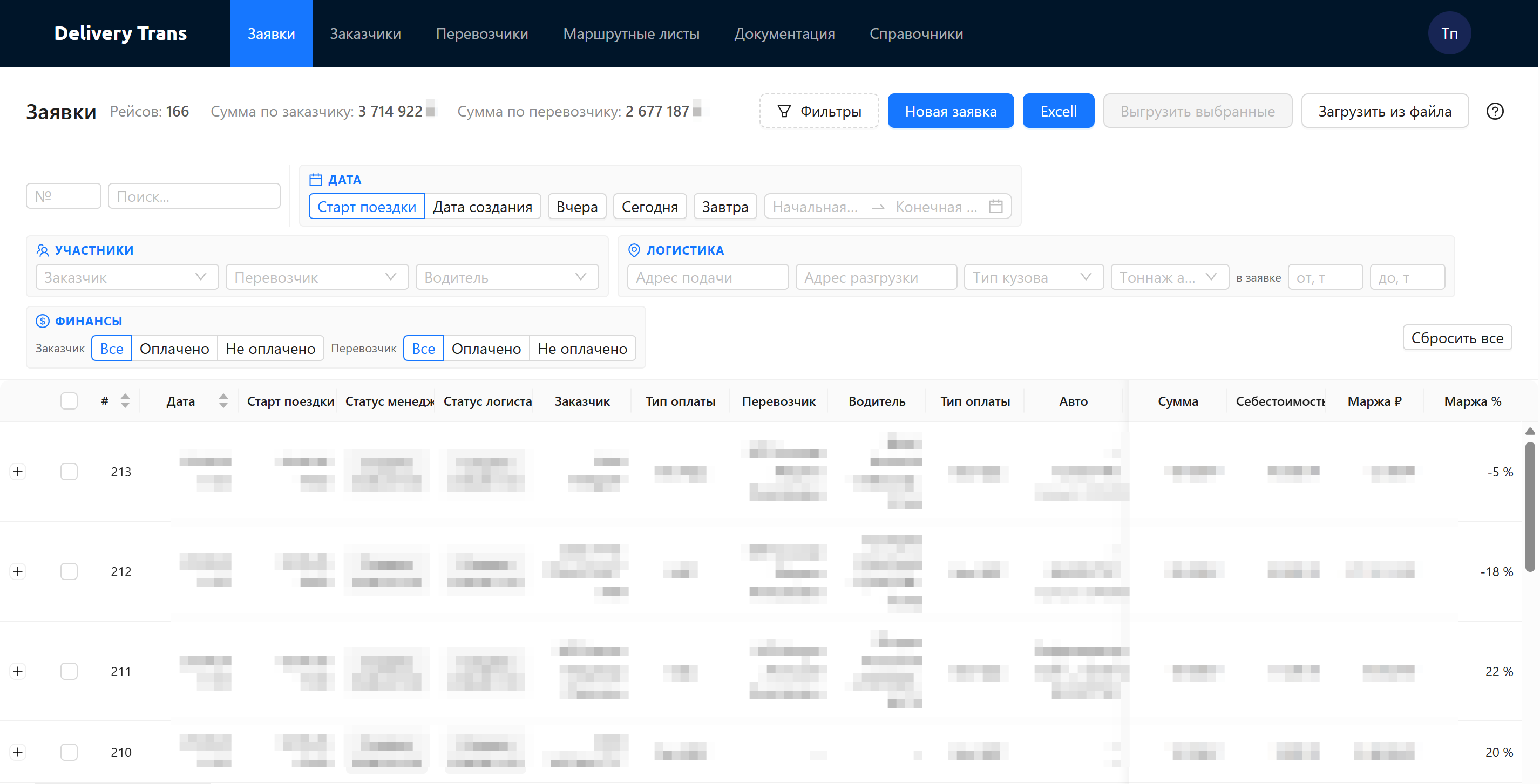Click the Delivery Trans logo
Viewport: 1540px width, 784px height.
120,33
